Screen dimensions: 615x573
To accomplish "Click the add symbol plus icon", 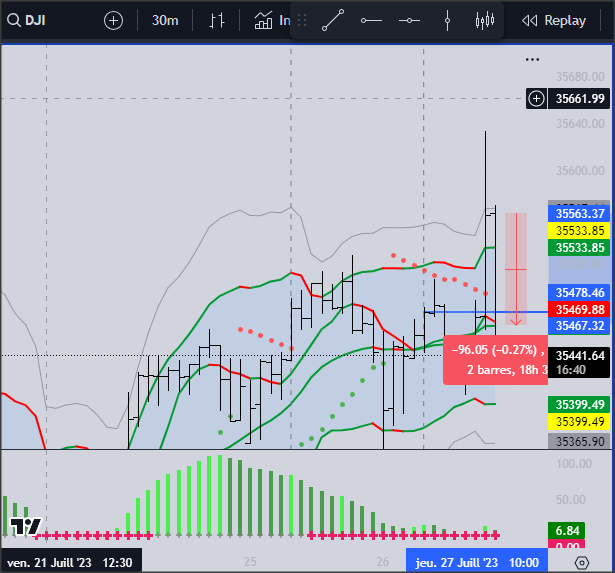I will [x=113, y=20].
